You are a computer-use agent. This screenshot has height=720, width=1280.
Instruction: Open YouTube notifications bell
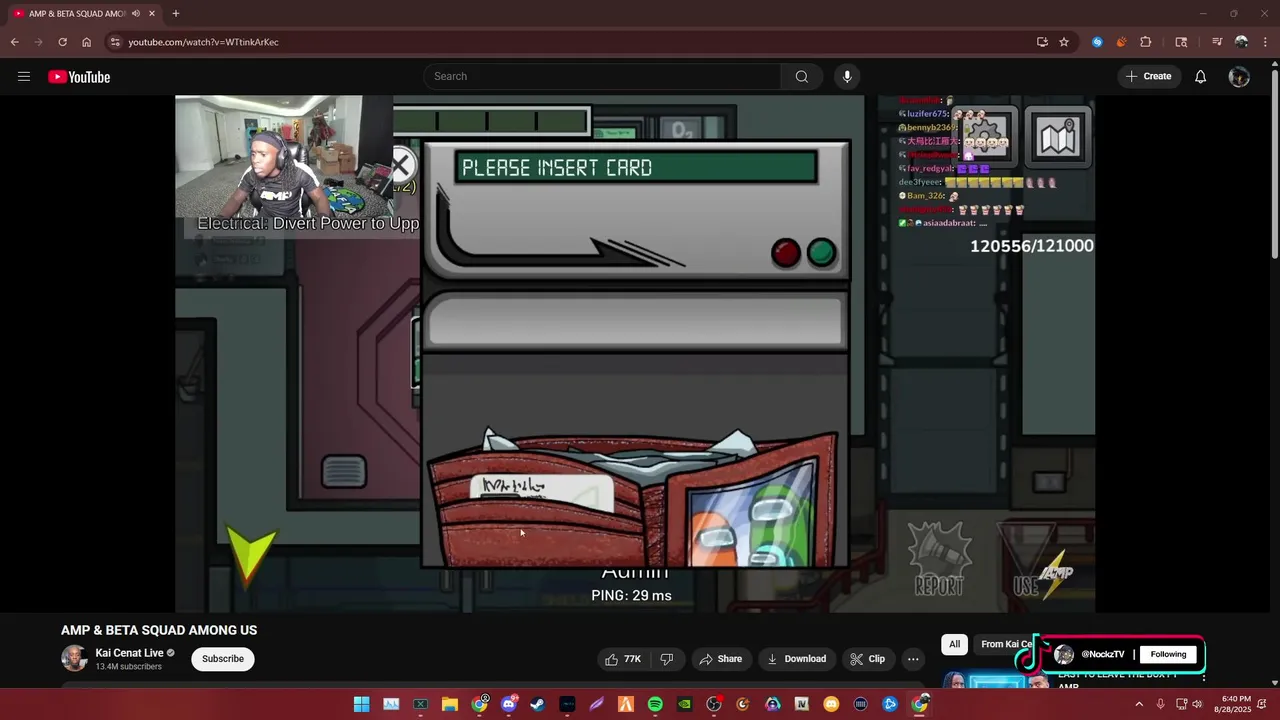pos(1200,77)
